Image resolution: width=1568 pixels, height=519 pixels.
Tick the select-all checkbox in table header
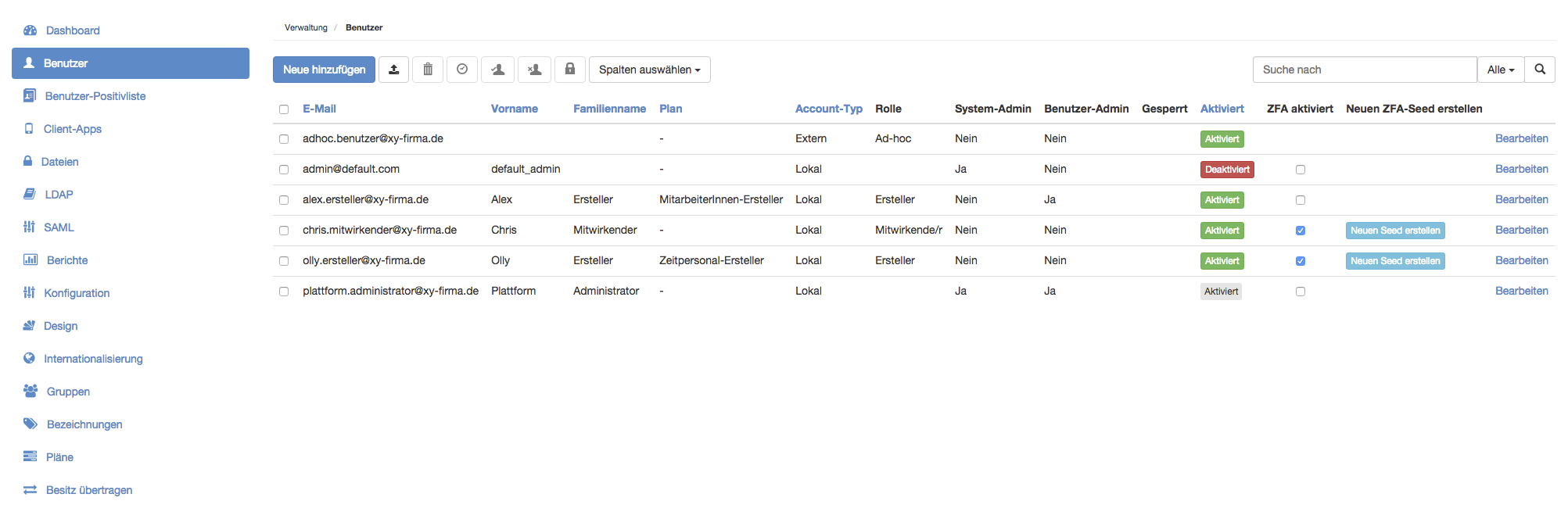284,109
